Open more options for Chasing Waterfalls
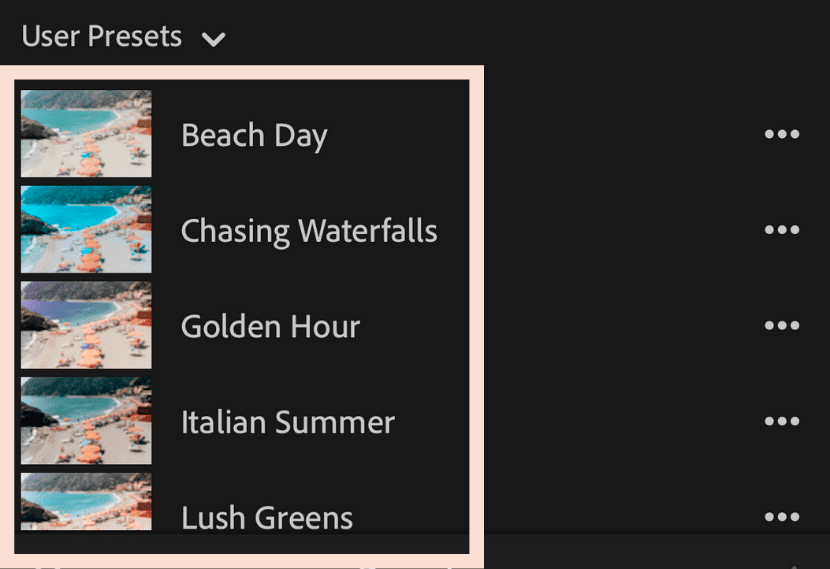 (x=781, y=230)
